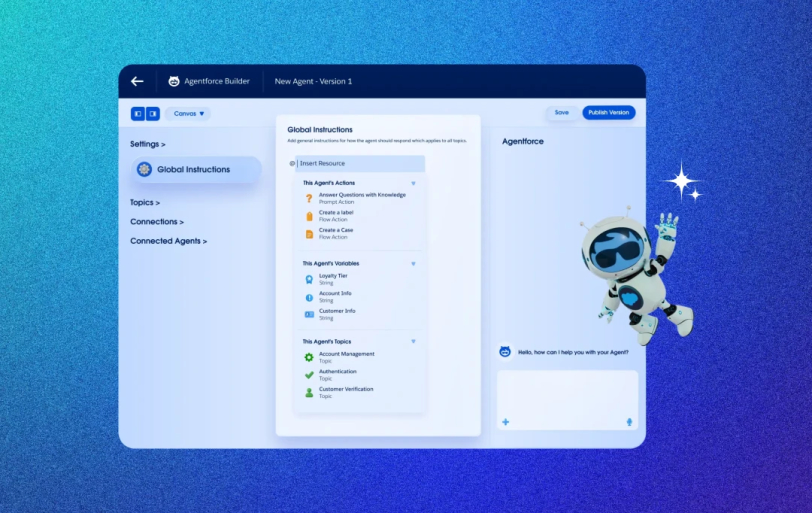Screen dimensions: 812x513
Task: Expand the Settings section
Action: click(148, 144)
